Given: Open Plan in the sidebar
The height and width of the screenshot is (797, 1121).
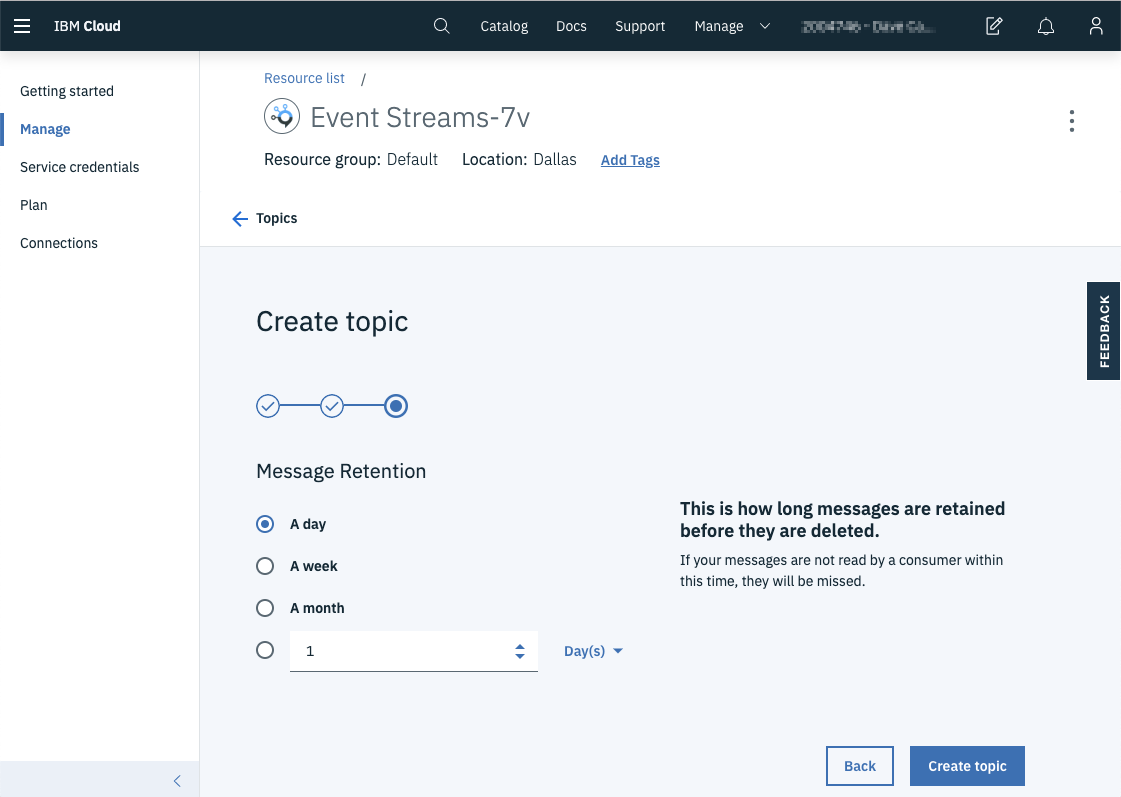Looking at the screenshot, I should click(x=34, y=205).
